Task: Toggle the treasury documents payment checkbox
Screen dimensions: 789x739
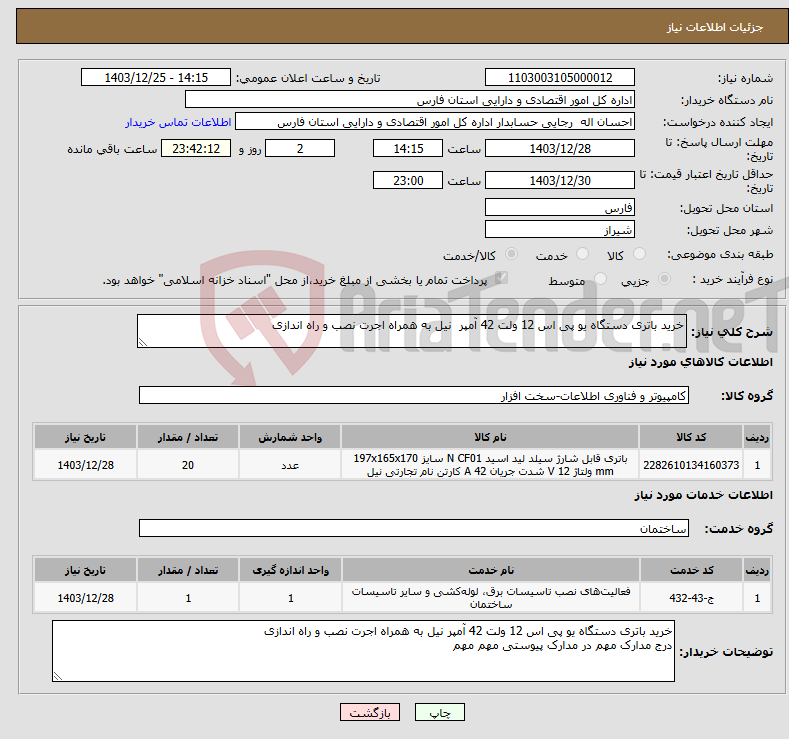Action: (x=501, y=278)
